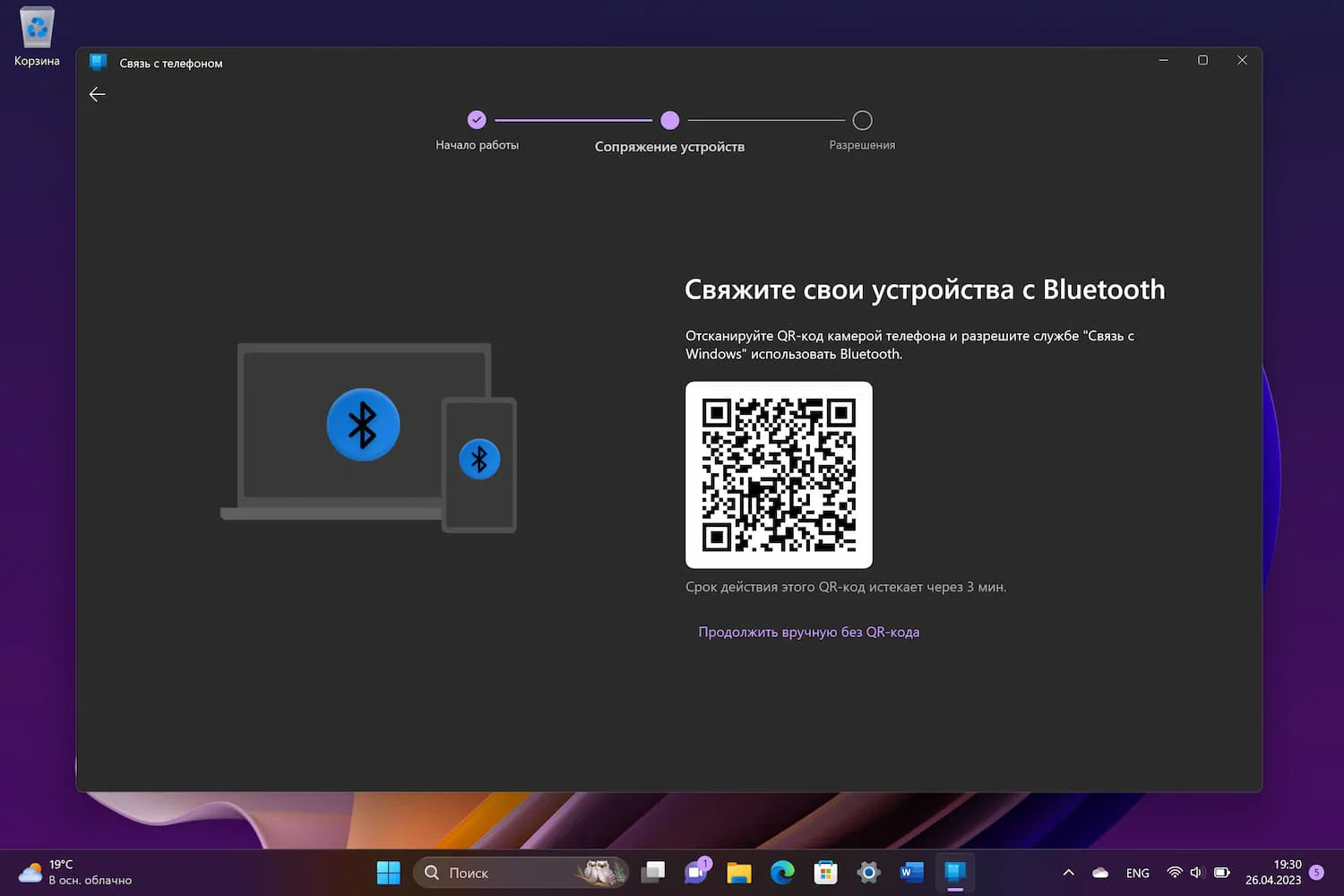This screenshot has height=896, width=1344.
Task: Click the Bluetooth pairing QR code
Action: point(779,475)
